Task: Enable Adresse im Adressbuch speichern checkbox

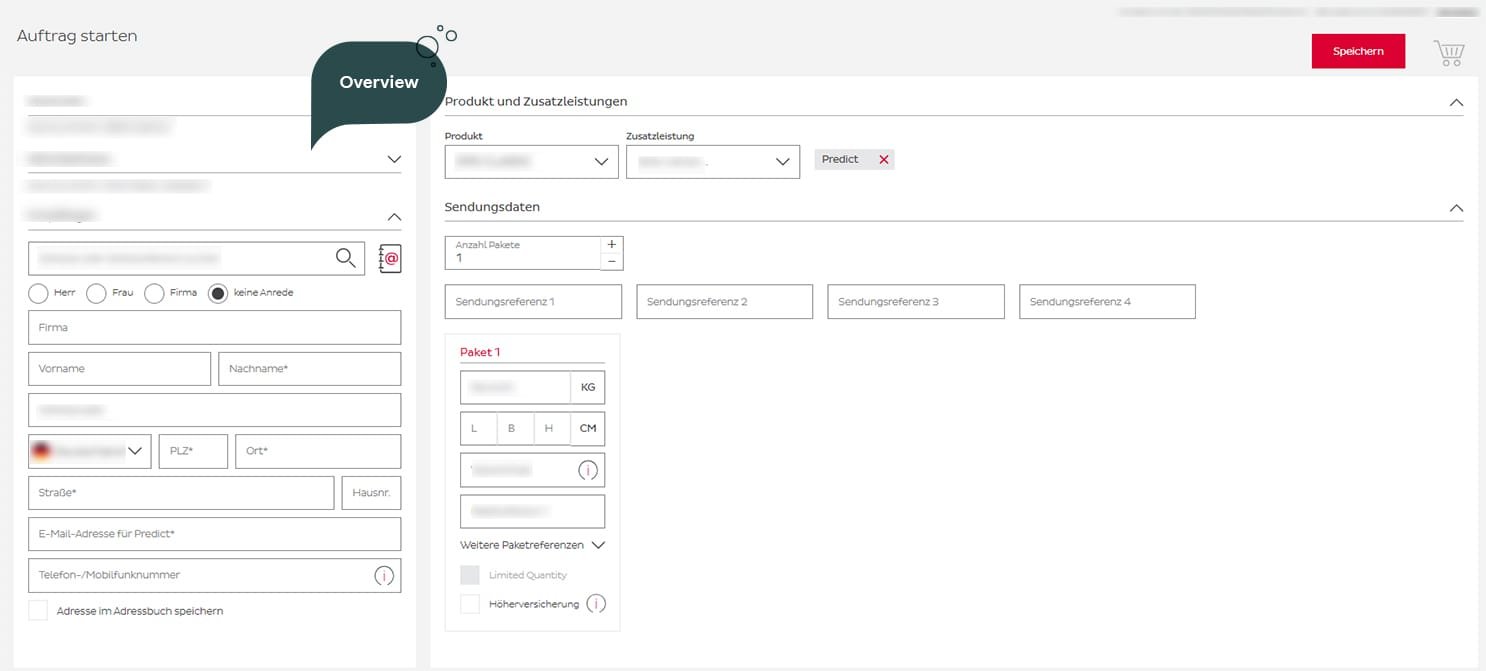Action: pos(38,611)
